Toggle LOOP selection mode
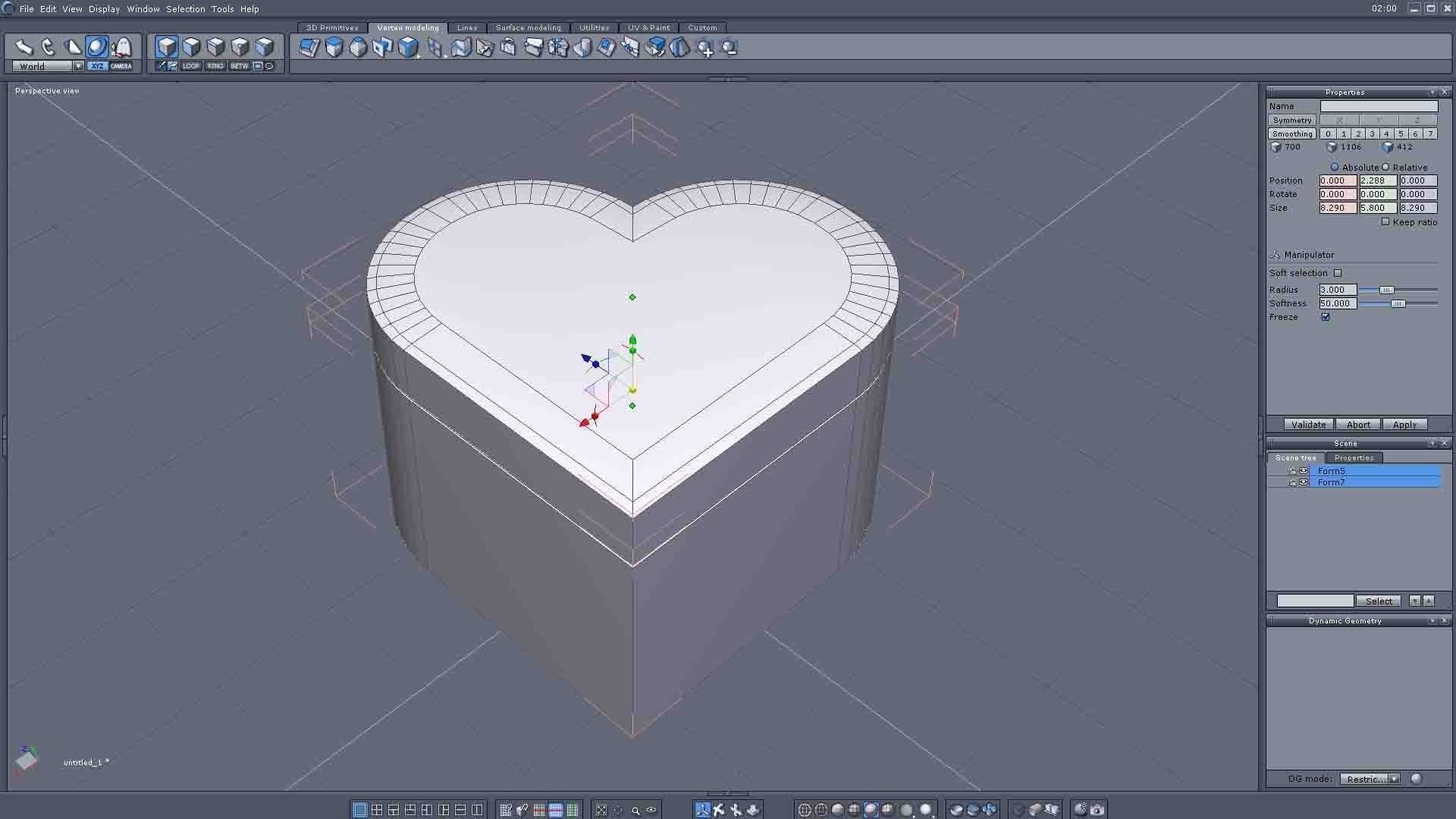 pyautogui.click(x=191, y=66)
